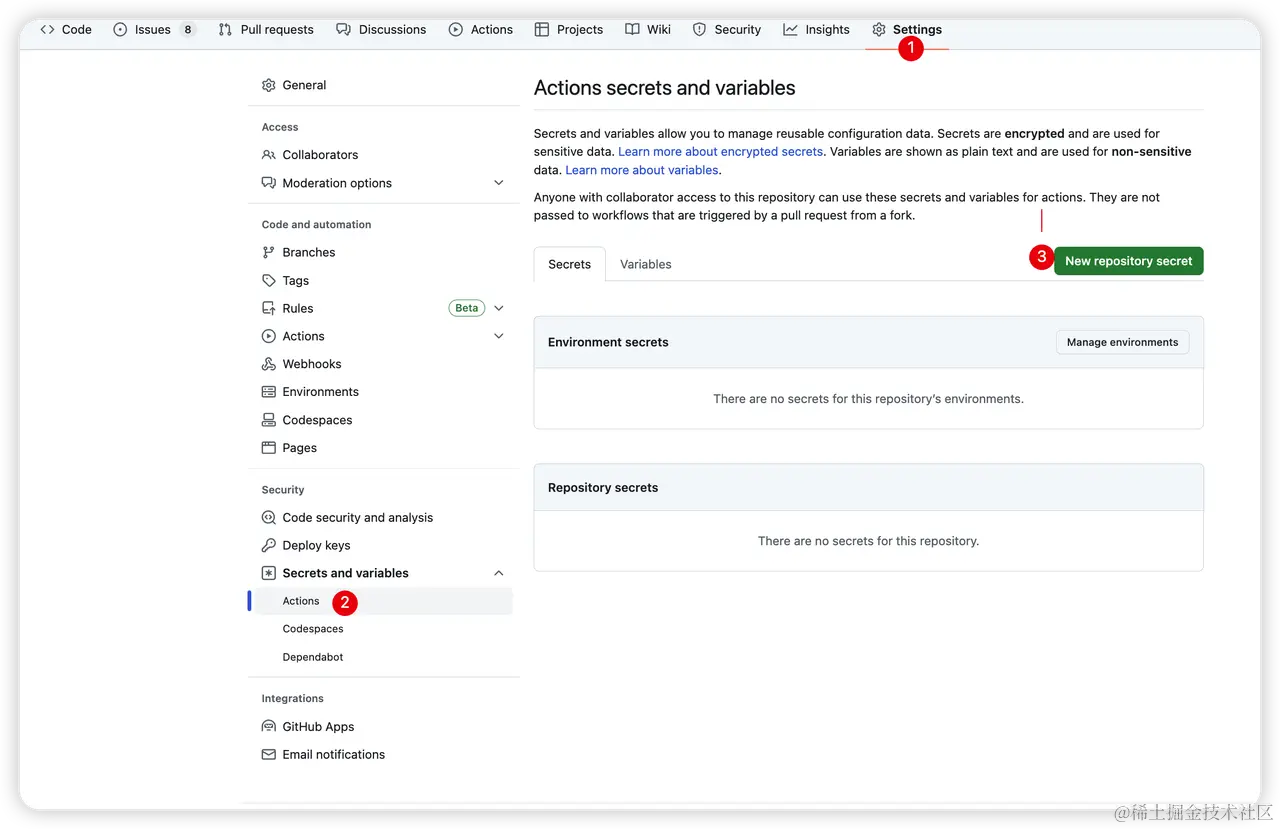Click the Repository secrets heading
This screenshot has width=1280, height=829.
(603, 488)
